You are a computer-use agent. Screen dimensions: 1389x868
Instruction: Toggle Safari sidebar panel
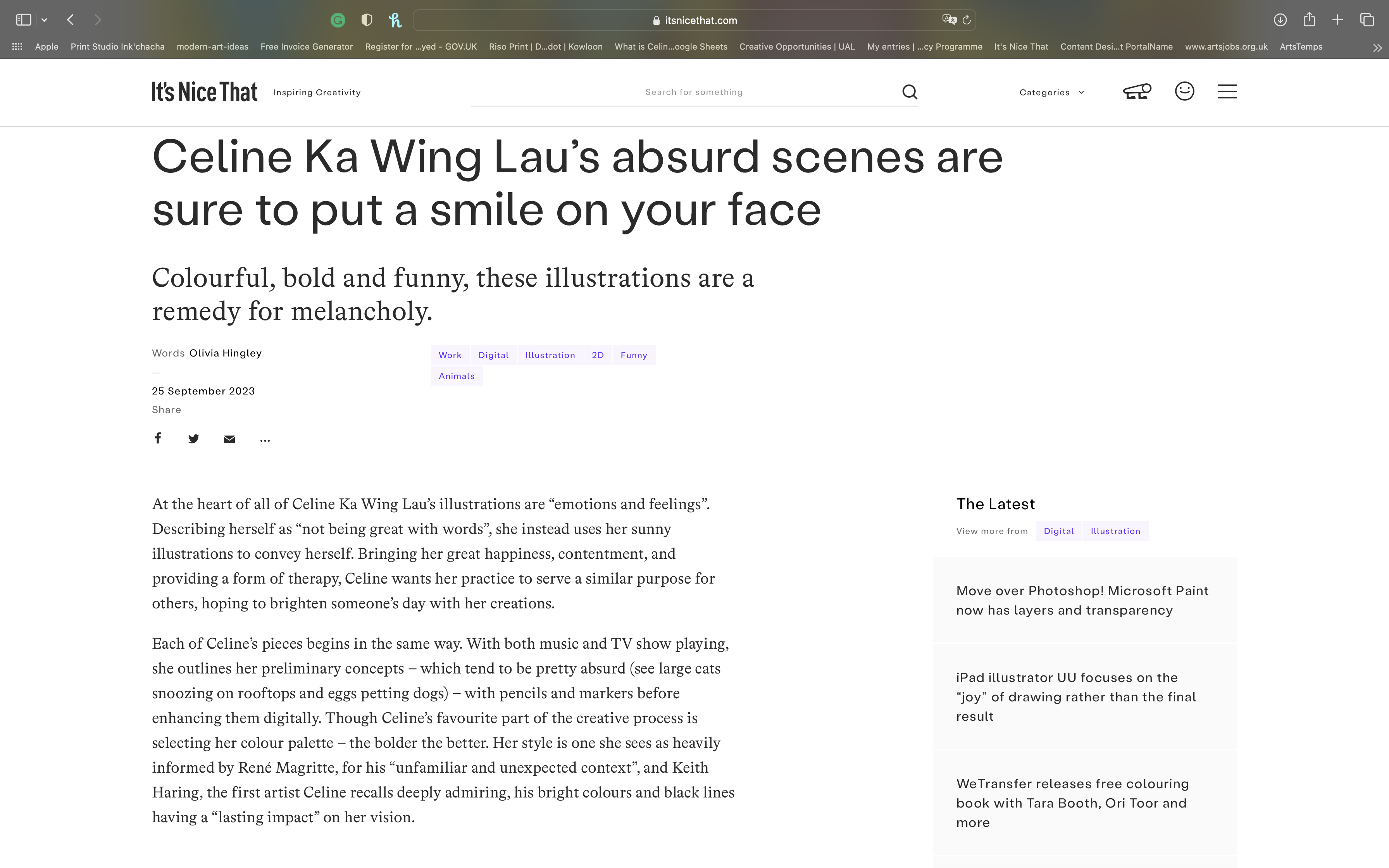coord(24,20)
